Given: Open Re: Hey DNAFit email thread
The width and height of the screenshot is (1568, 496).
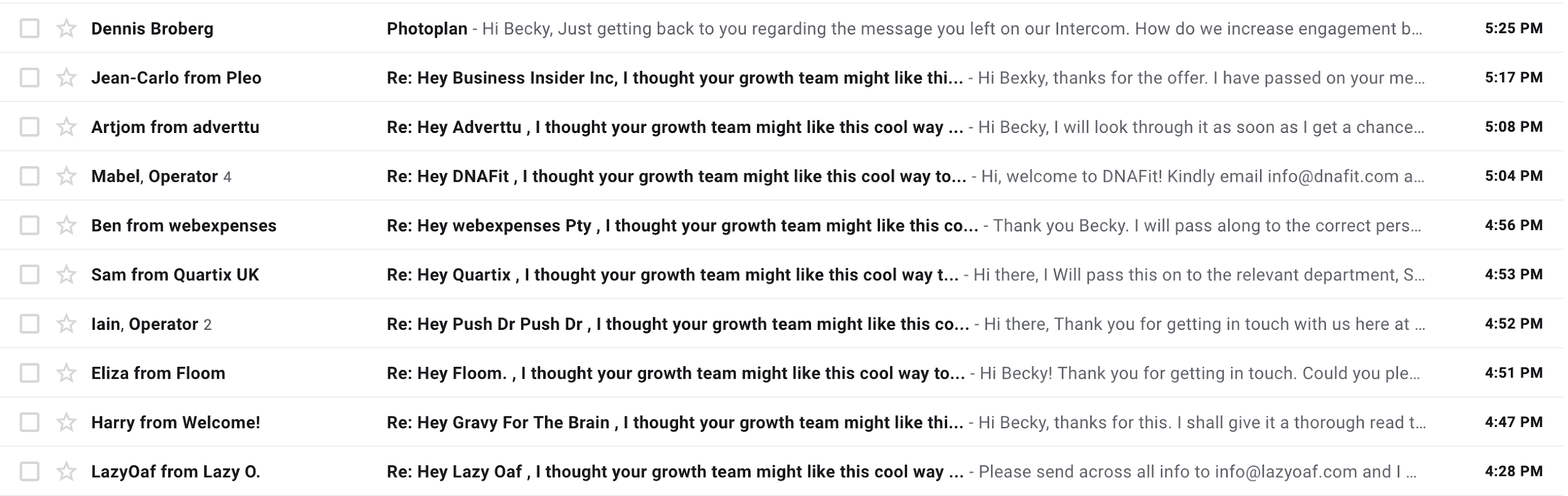Looking at the screenshot, I should click(x=676, y=176).
